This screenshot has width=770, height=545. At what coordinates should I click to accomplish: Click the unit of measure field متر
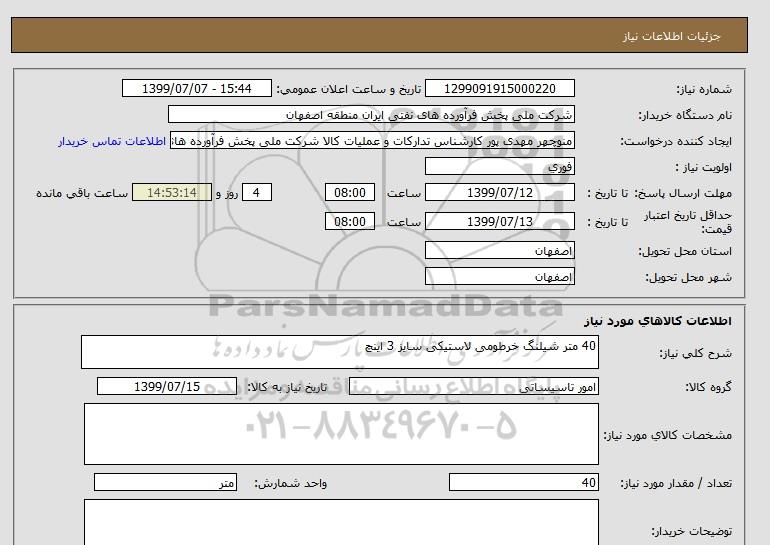[165, 483]
